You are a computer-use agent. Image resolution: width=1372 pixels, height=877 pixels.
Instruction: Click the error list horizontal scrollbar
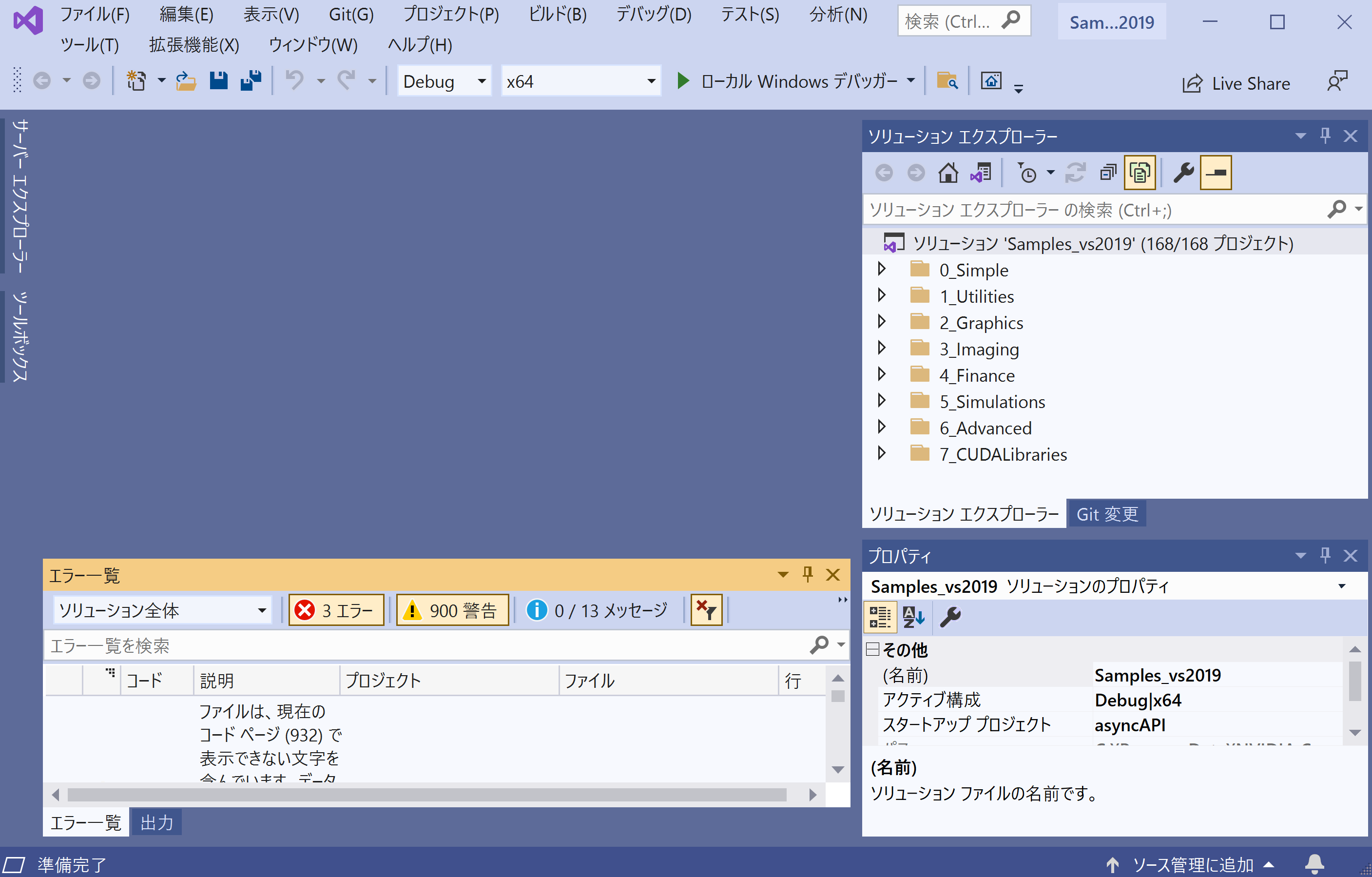point(427,795)
